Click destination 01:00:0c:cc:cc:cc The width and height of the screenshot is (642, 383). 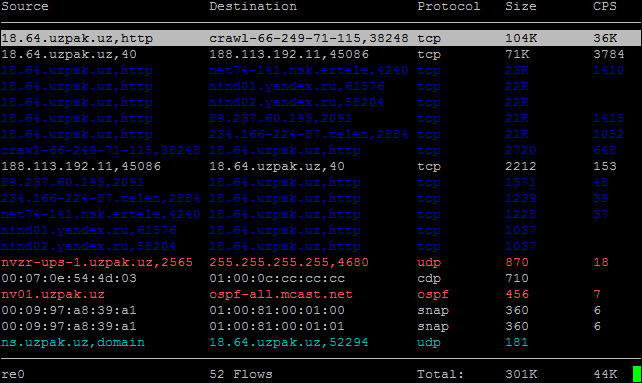pyautogui.click(x=277, y=278)
